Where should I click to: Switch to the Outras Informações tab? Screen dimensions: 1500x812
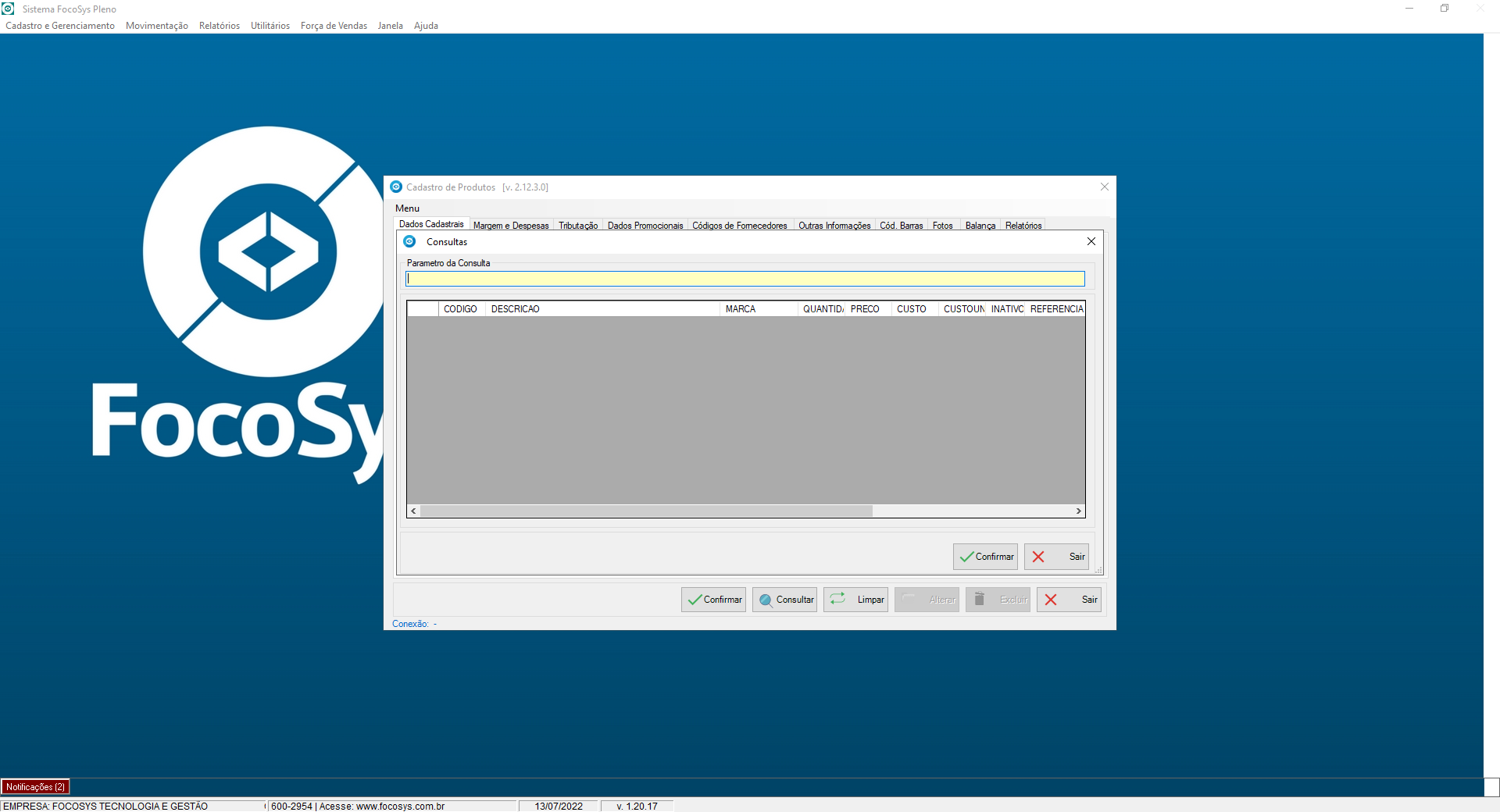[834, 226]
